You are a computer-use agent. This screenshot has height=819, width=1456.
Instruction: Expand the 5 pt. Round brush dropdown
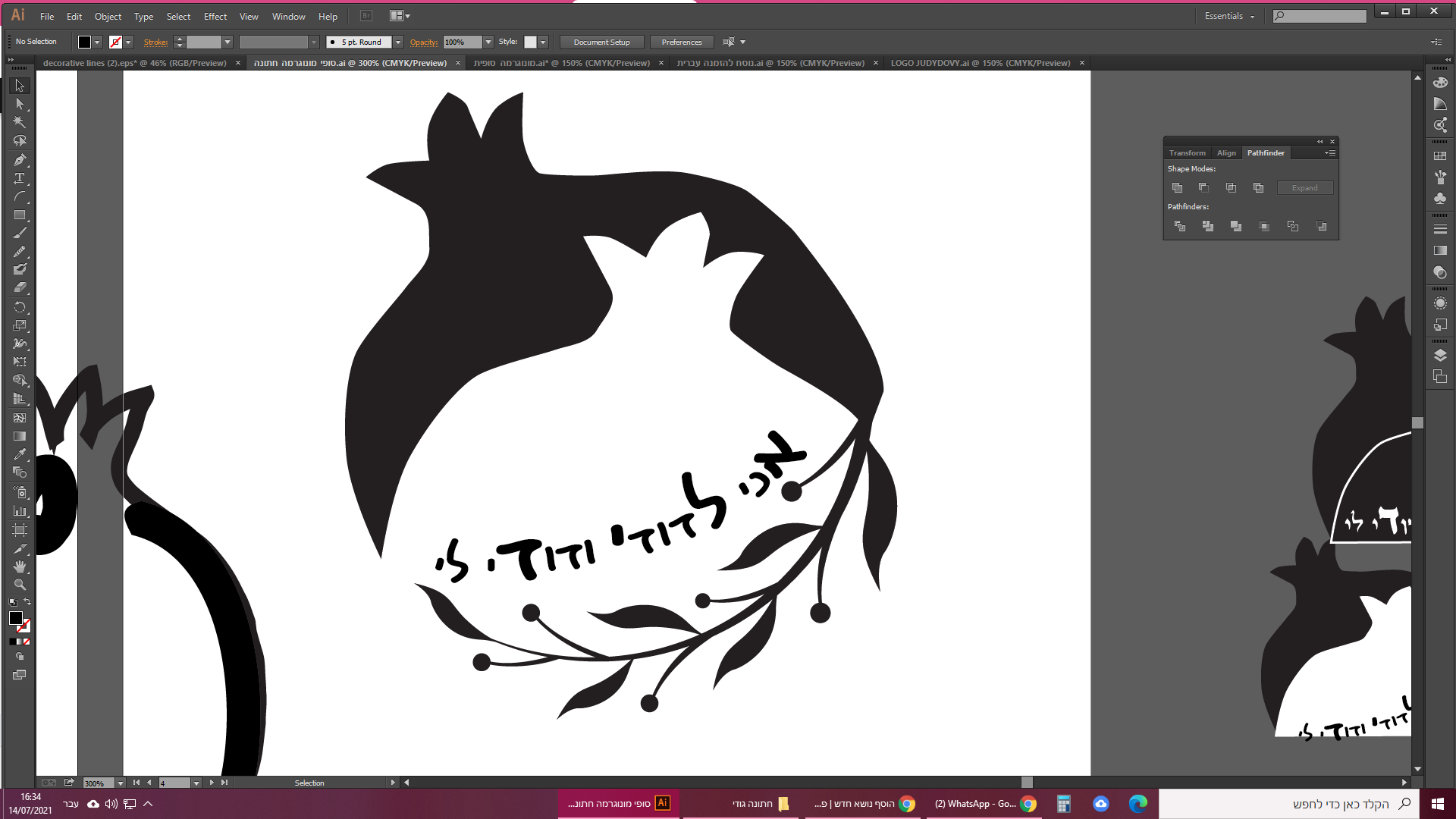coord(398,42)
